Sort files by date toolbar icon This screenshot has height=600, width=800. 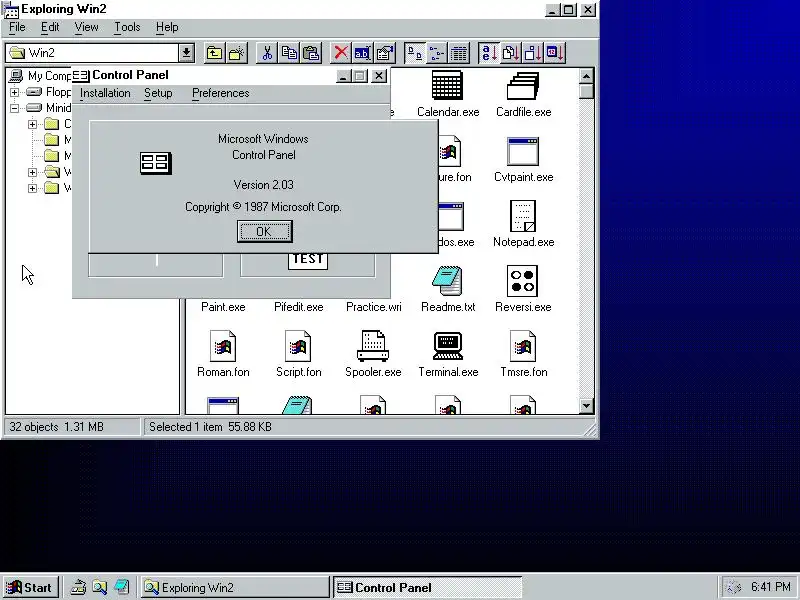click(x=555, y=53)
